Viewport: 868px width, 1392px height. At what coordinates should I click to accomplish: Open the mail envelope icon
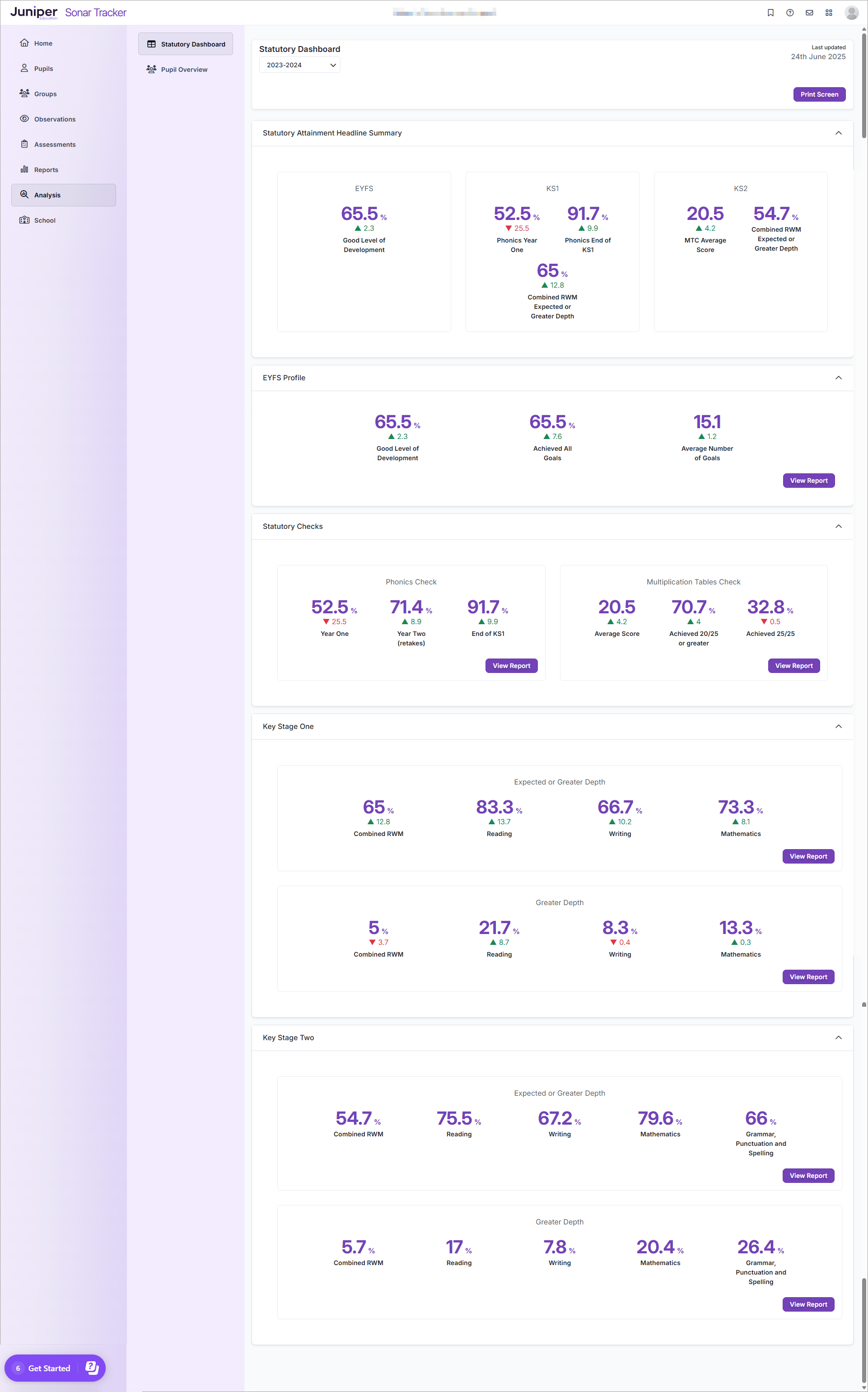click(x=809, y=13)
